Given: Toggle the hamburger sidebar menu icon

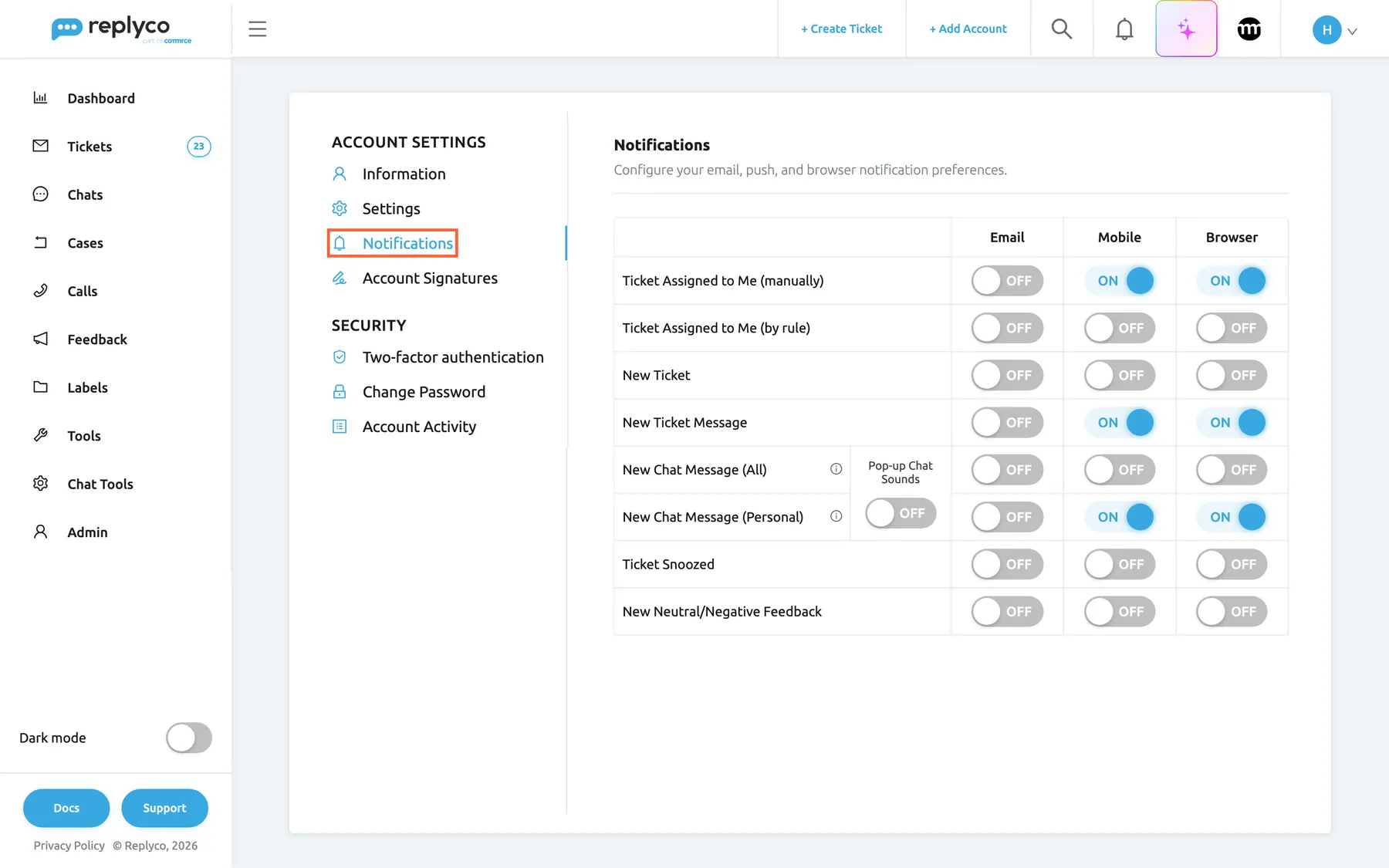Looking at the screenshot, I should click(257, 29).
